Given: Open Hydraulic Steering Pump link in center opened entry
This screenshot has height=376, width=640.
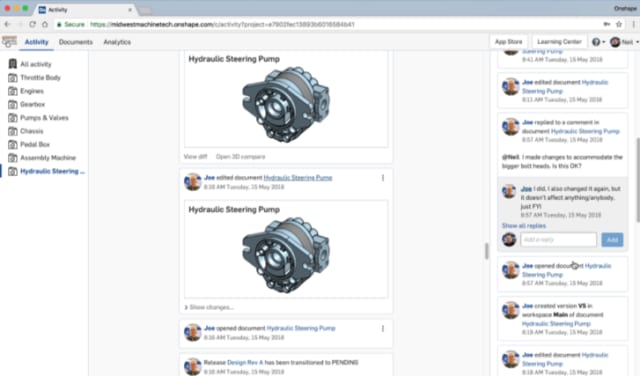Looking at the screenshot, I should tap(301, 328).
